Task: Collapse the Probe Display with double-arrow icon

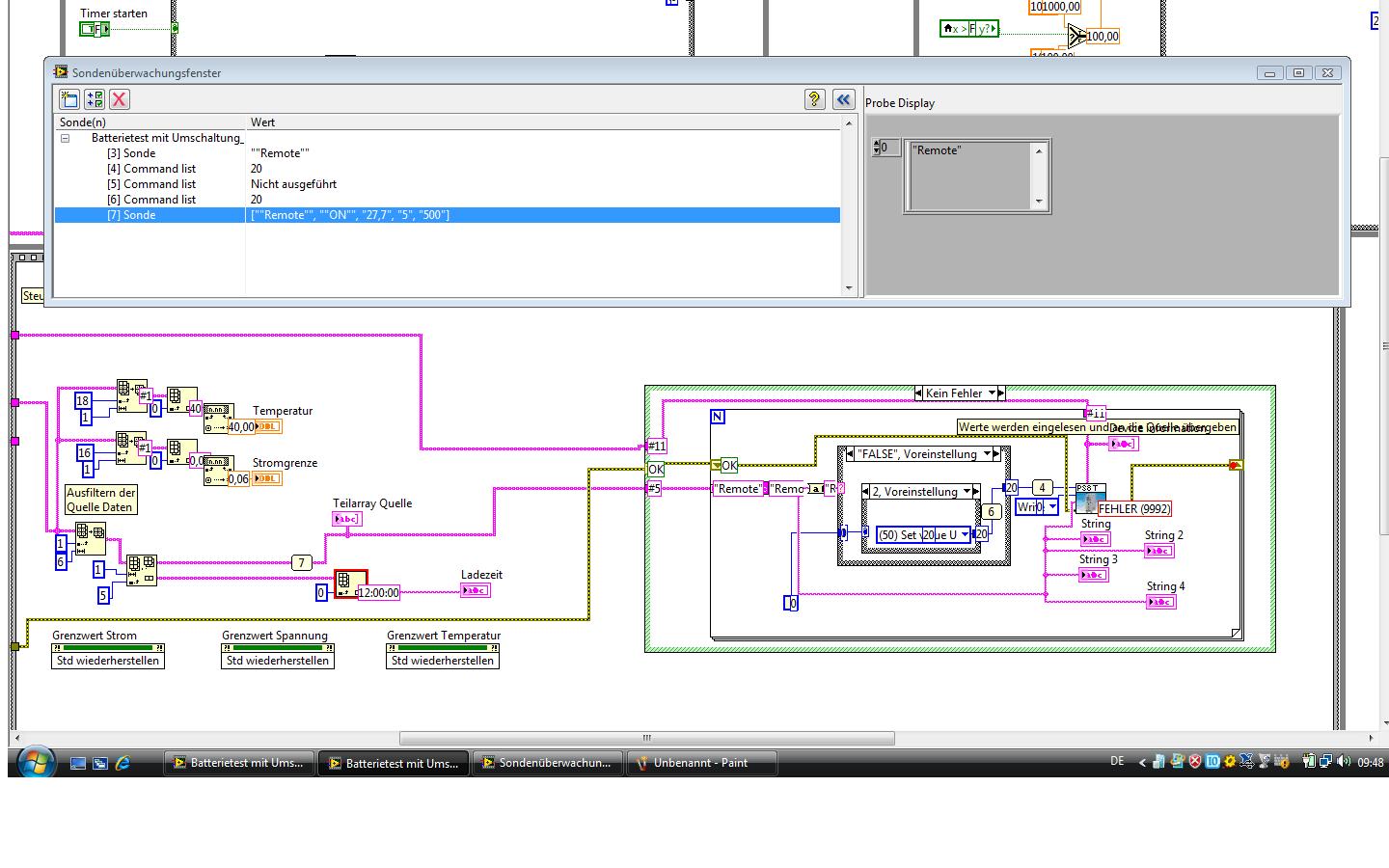Action: point(843,99)
